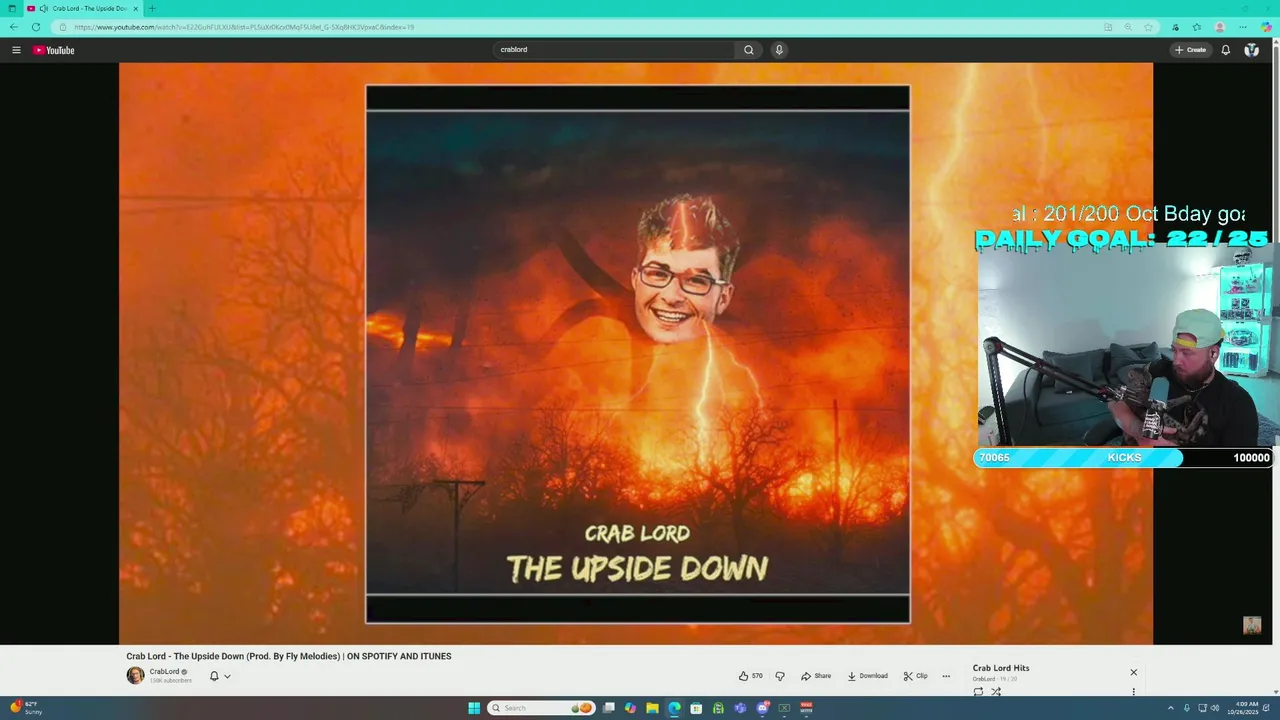Open the Windows Start menu
Viewport: 1280px width, 720px height.
[474, 708]
